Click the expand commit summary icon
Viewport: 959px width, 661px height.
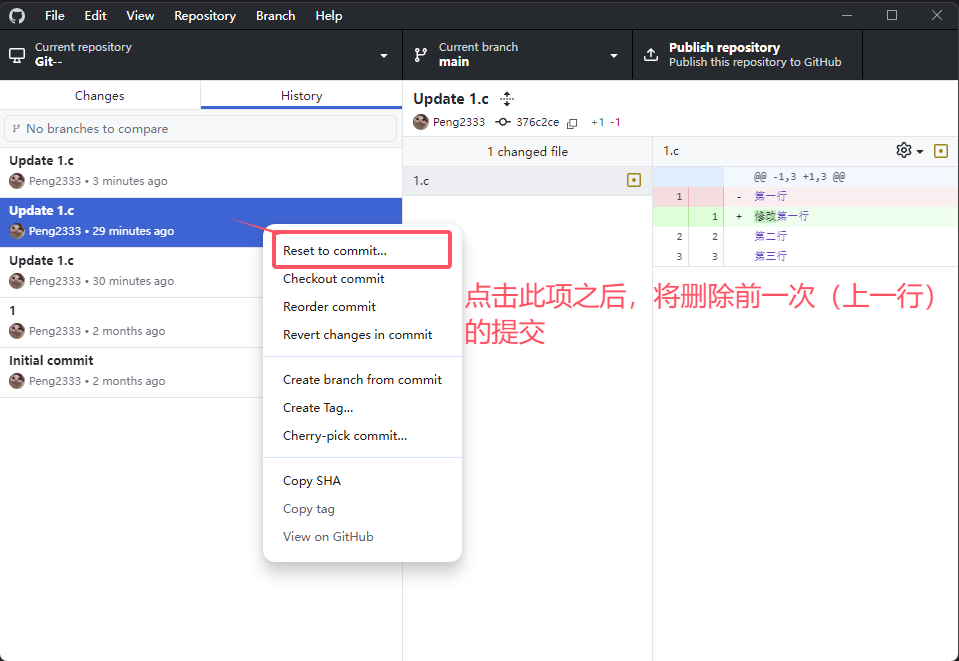[x=507, y=99]
